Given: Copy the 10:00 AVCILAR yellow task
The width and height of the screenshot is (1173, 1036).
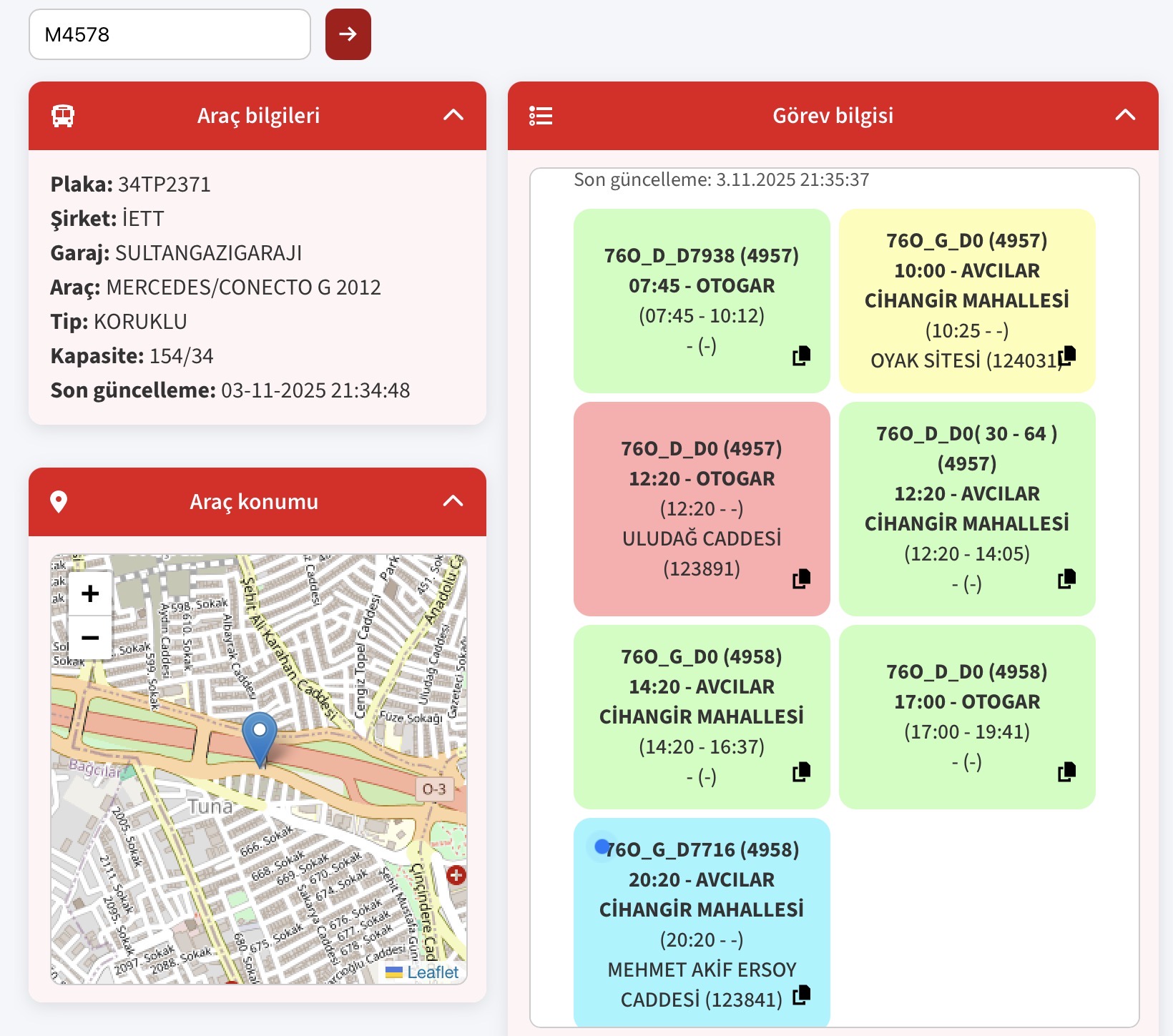Looking at the screenshot, I should point(1066,355).
